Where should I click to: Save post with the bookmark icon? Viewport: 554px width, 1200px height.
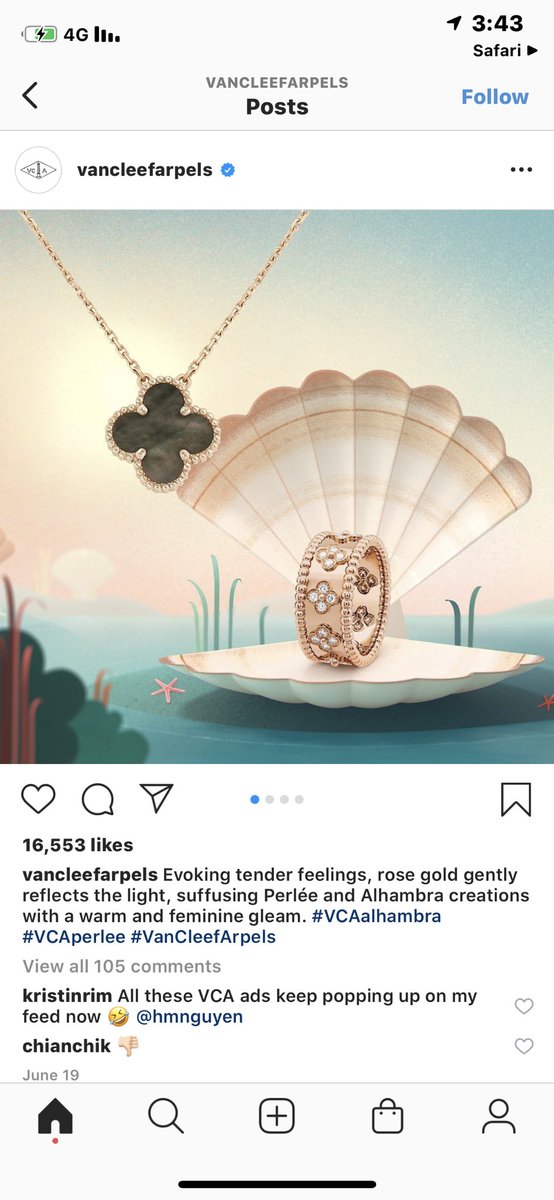(516, 799)
